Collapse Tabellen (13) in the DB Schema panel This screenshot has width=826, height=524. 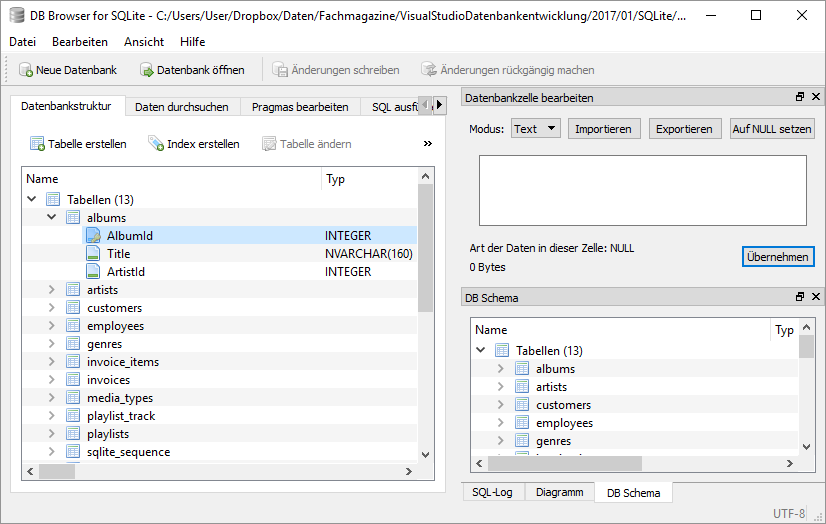click(480, 350)
